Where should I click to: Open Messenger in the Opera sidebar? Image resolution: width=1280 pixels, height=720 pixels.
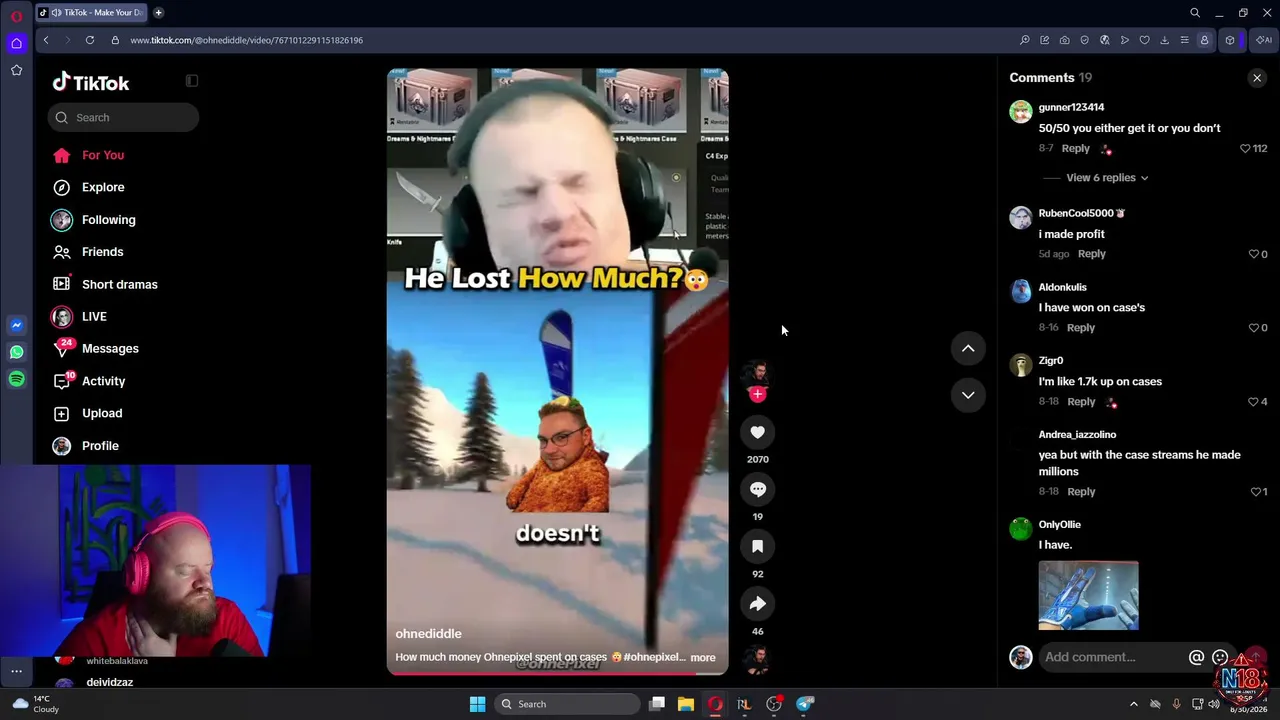16,325
